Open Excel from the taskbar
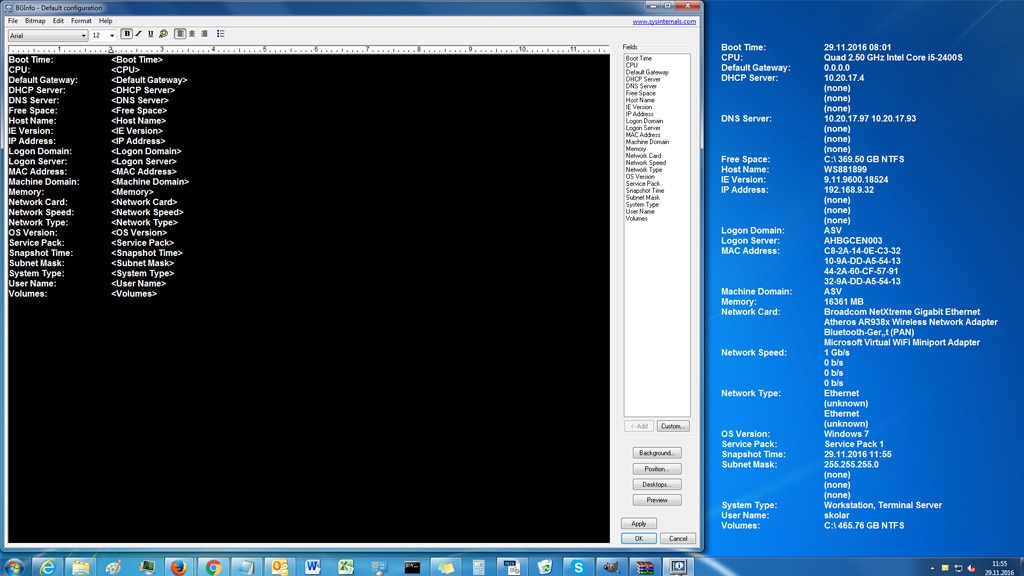The image size is (1024, 576). tap(346, 567)
